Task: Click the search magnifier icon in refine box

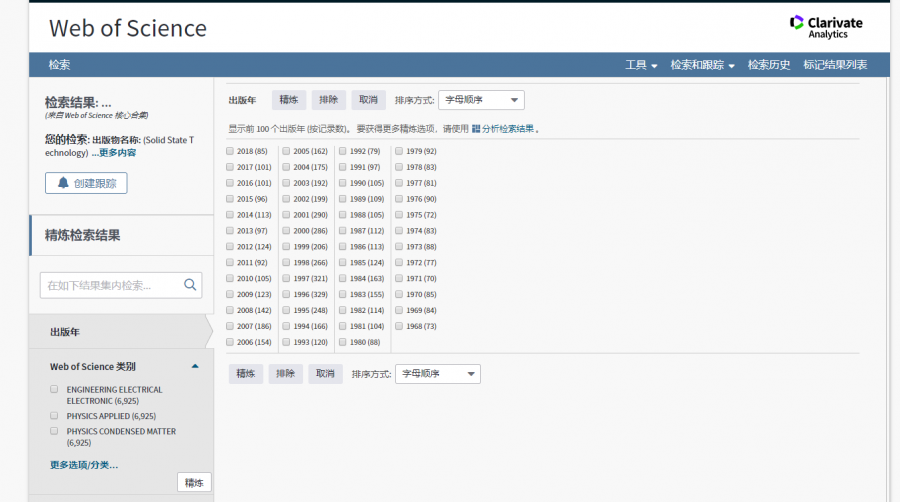Action: click(190, 285)
